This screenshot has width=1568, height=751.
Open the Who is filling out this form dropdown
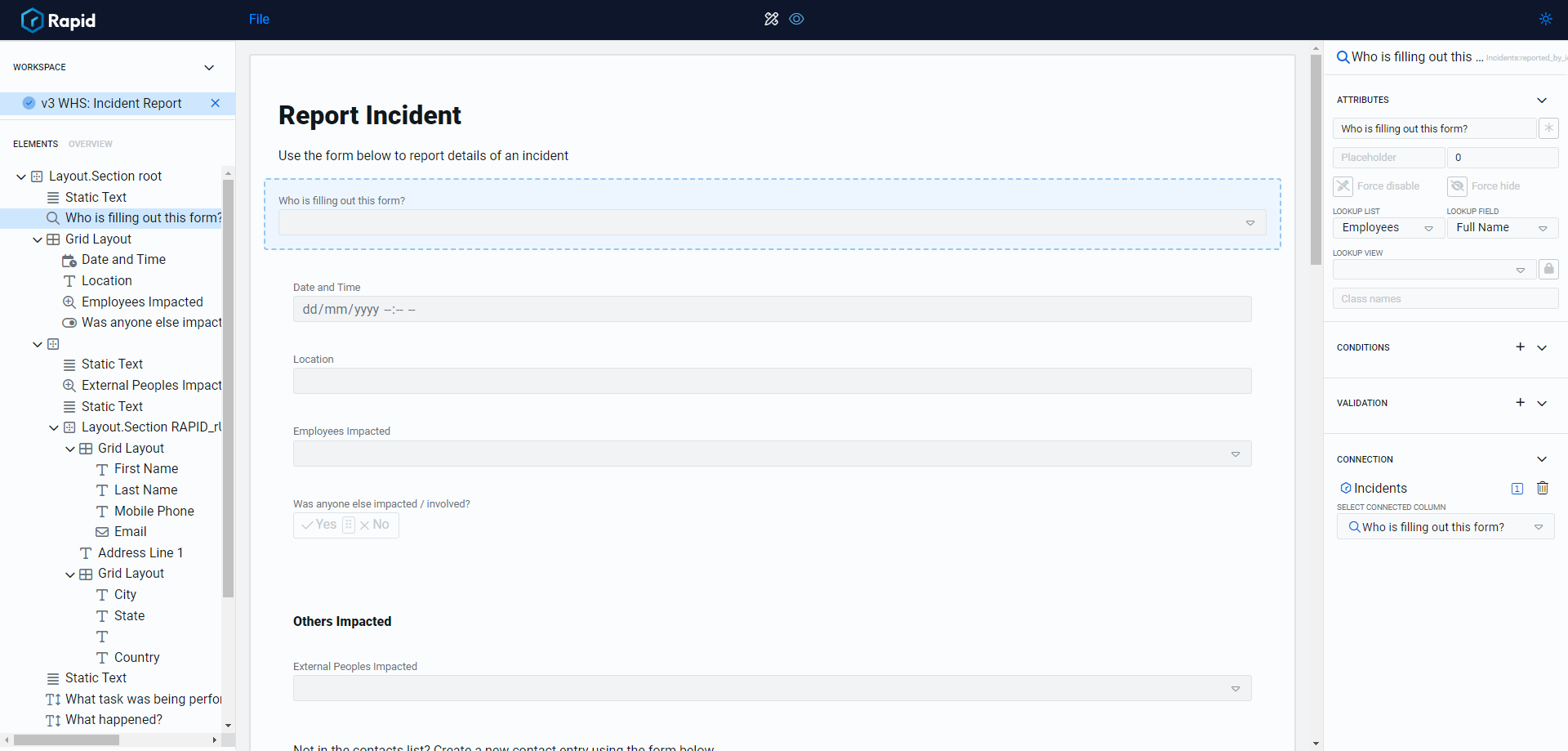click(773, 222)
